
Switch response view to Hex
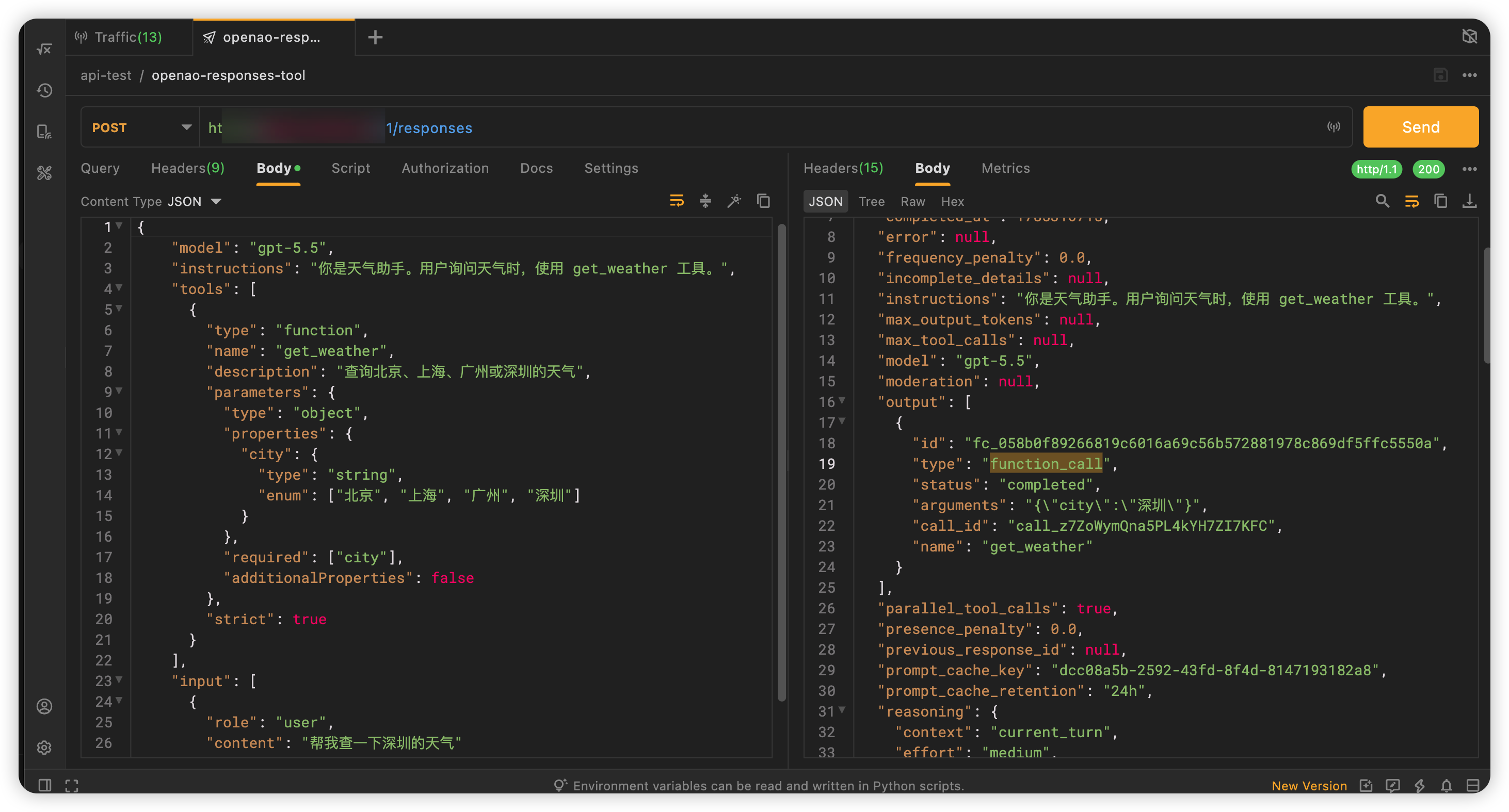(953, 201)
